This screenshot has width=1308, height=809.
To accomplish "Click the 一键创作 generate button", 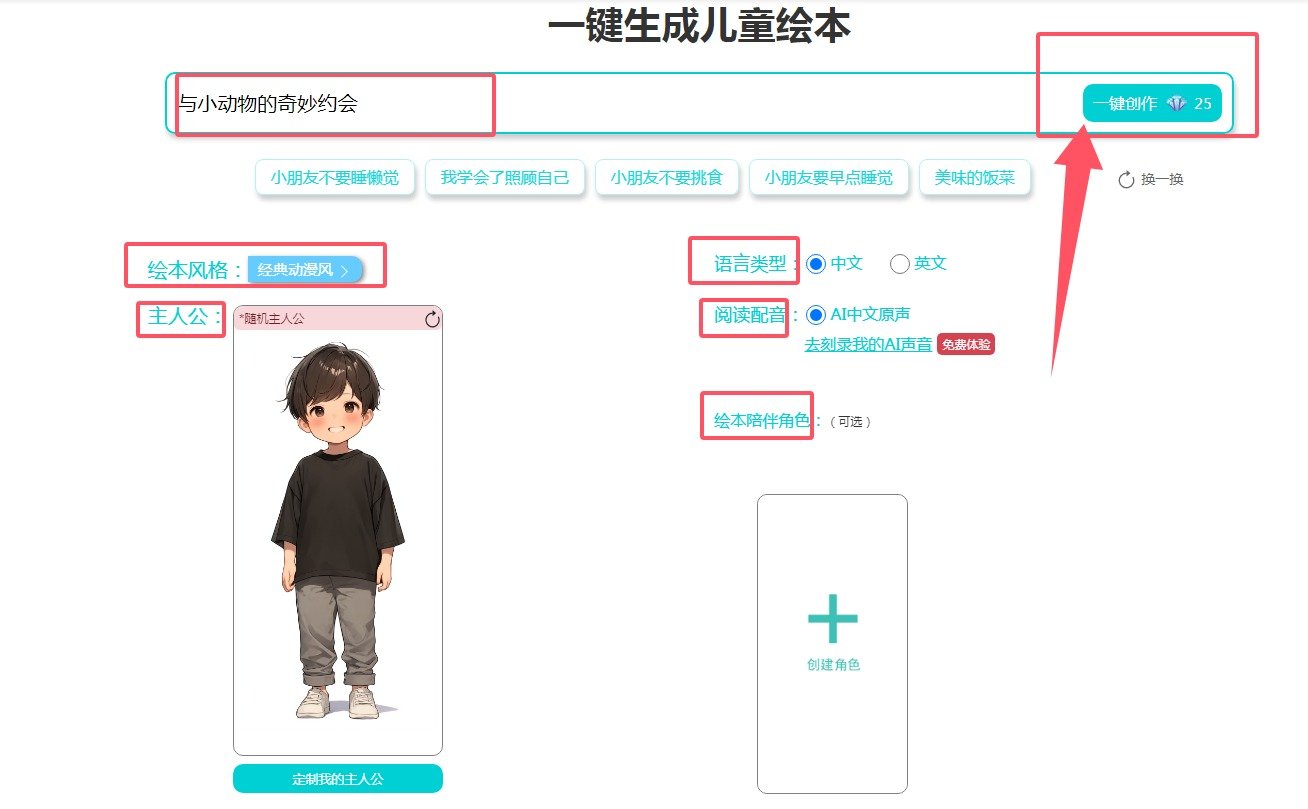I will (1152, 103).
